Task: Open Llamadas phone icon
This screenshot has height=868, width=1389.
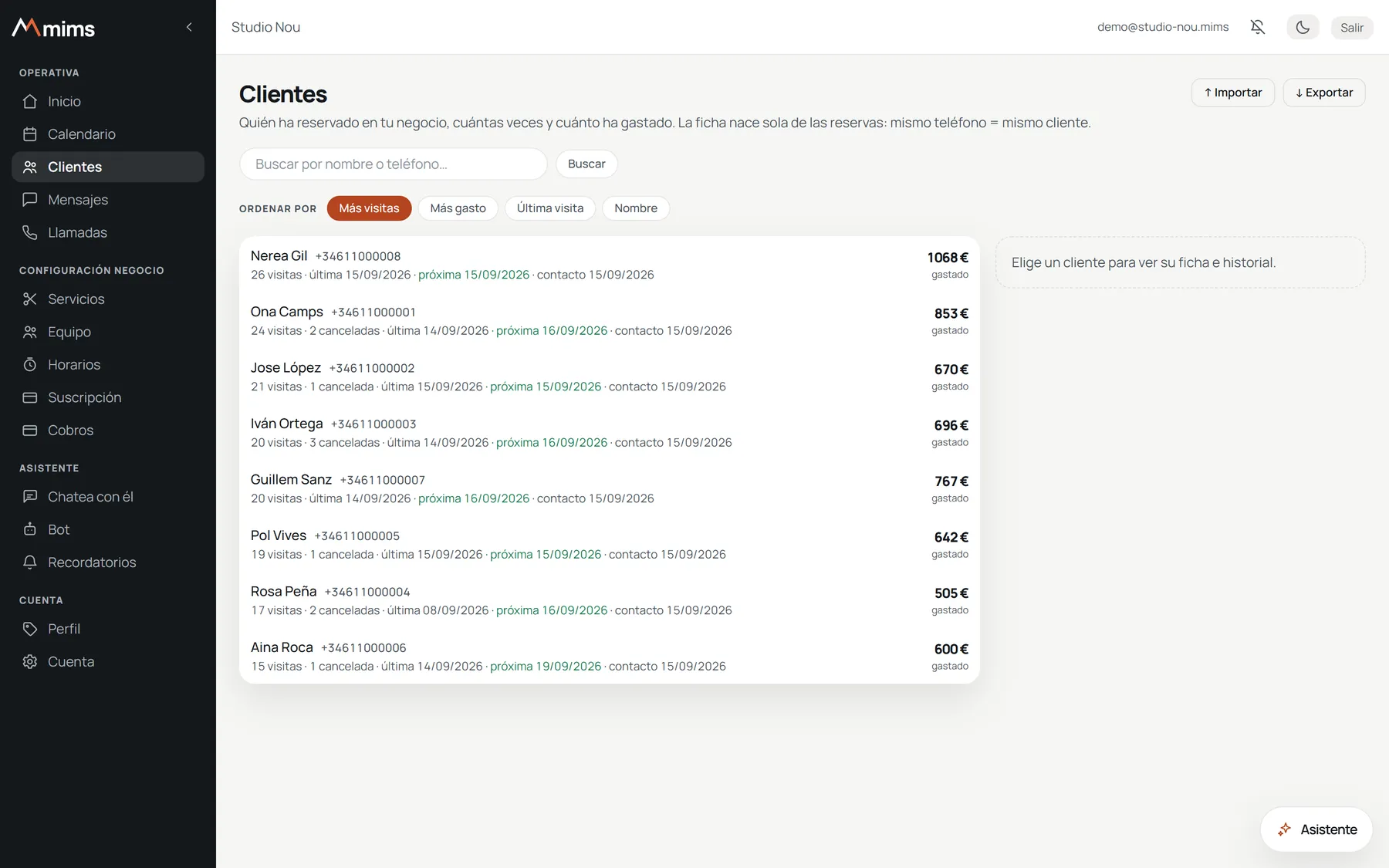Action: click(30, 232)
